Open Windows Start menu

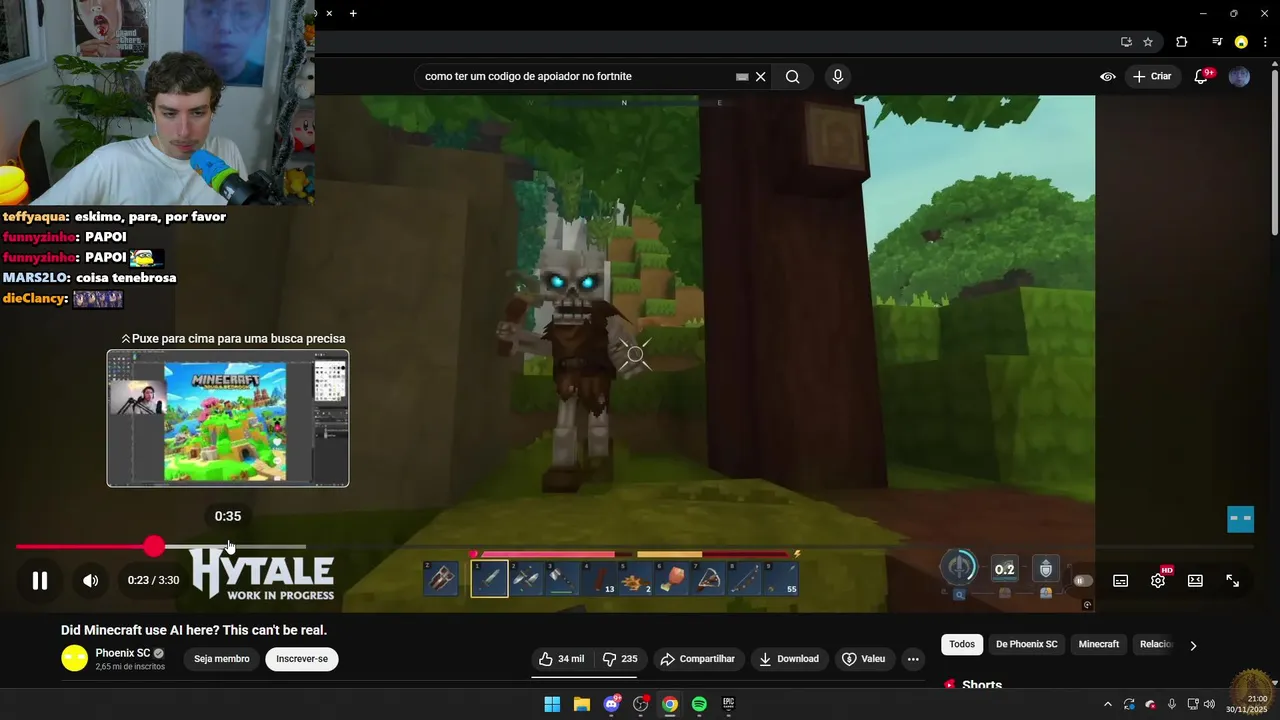(552, 704)
